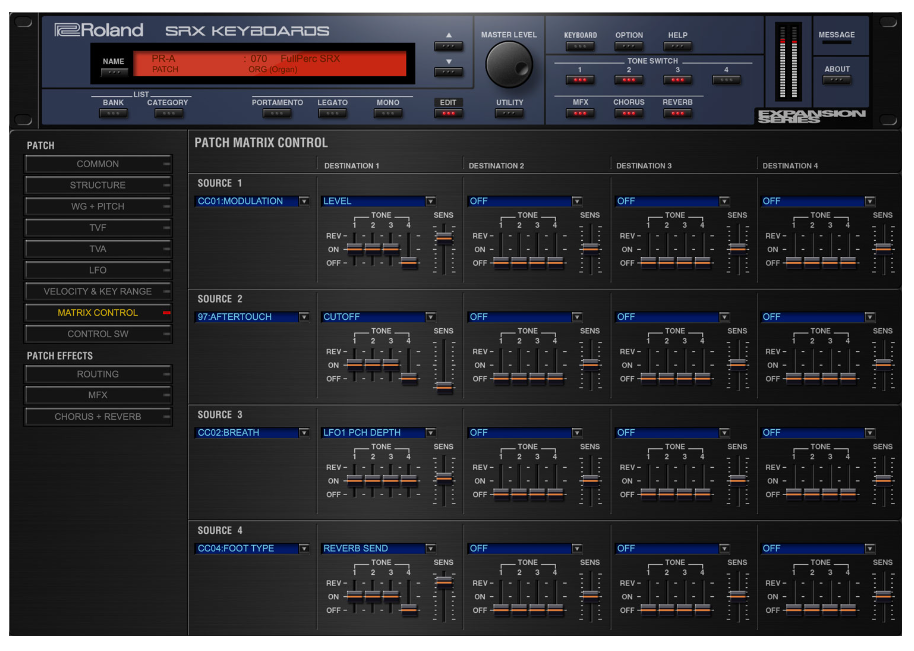Open Source 2 97:AFTERTOUCH dropdown
914x651 pixels.
(x=252, y=317)
